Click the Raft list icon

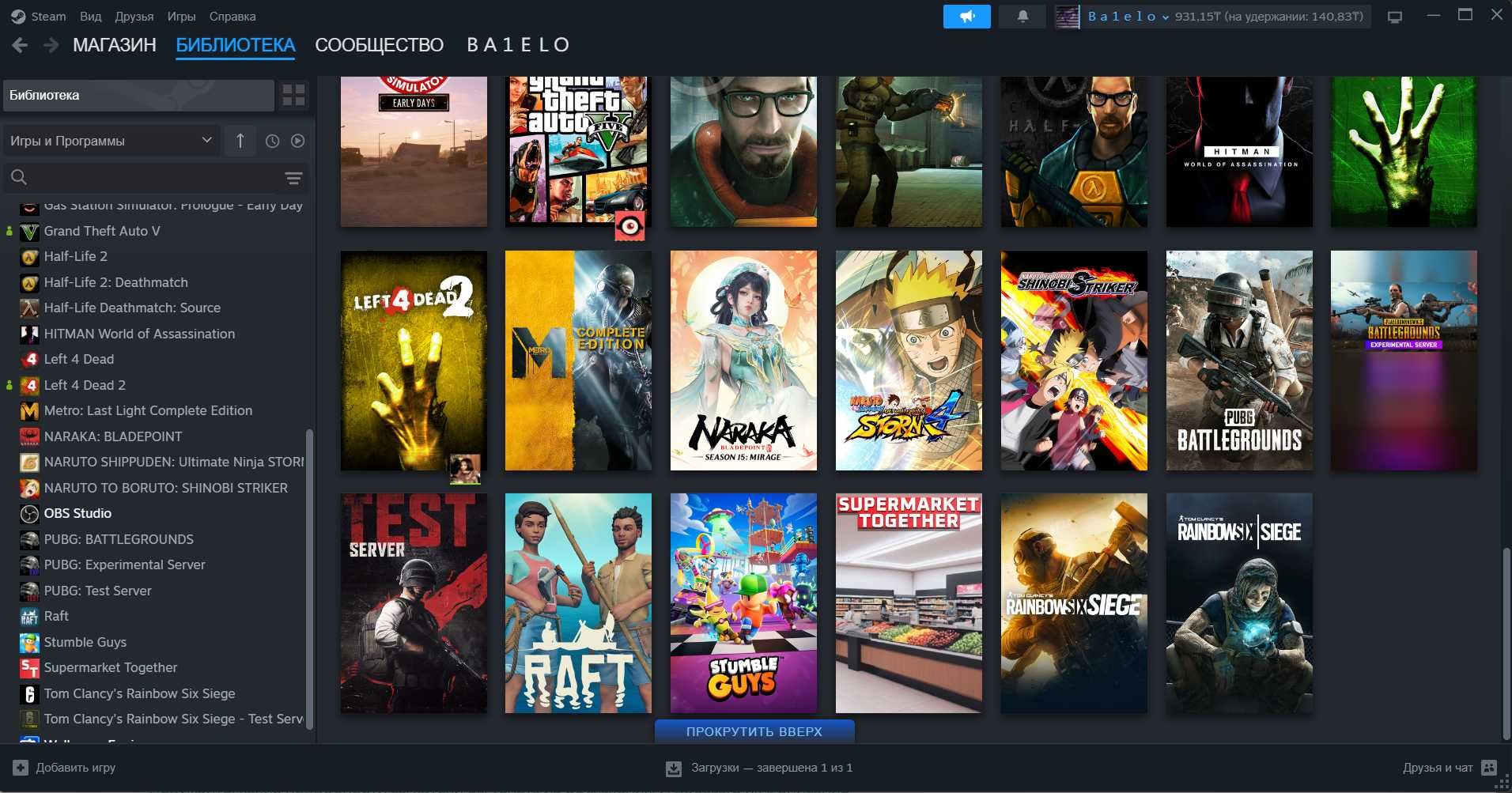pyautogui.click(x=29, y=617)
